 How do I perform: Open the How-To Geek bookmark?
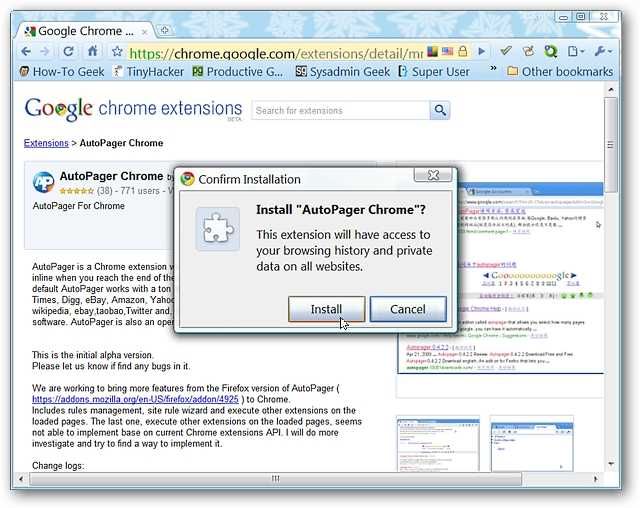[x=61, y=71]
